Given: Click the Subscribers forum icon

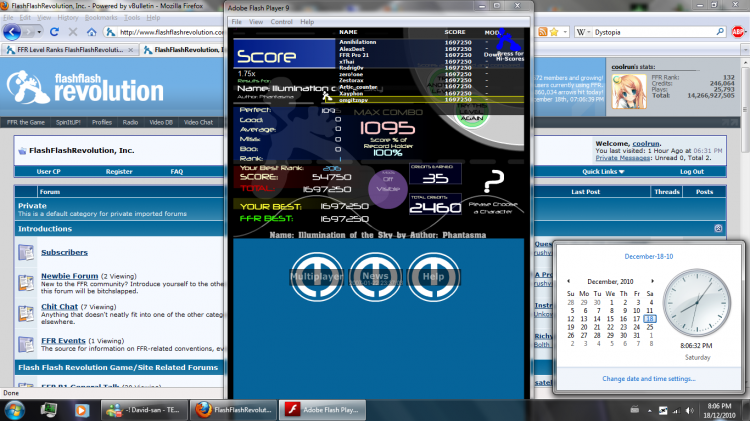Looking at the screenshot, I should pyautogui.click(x=26, y=252).
